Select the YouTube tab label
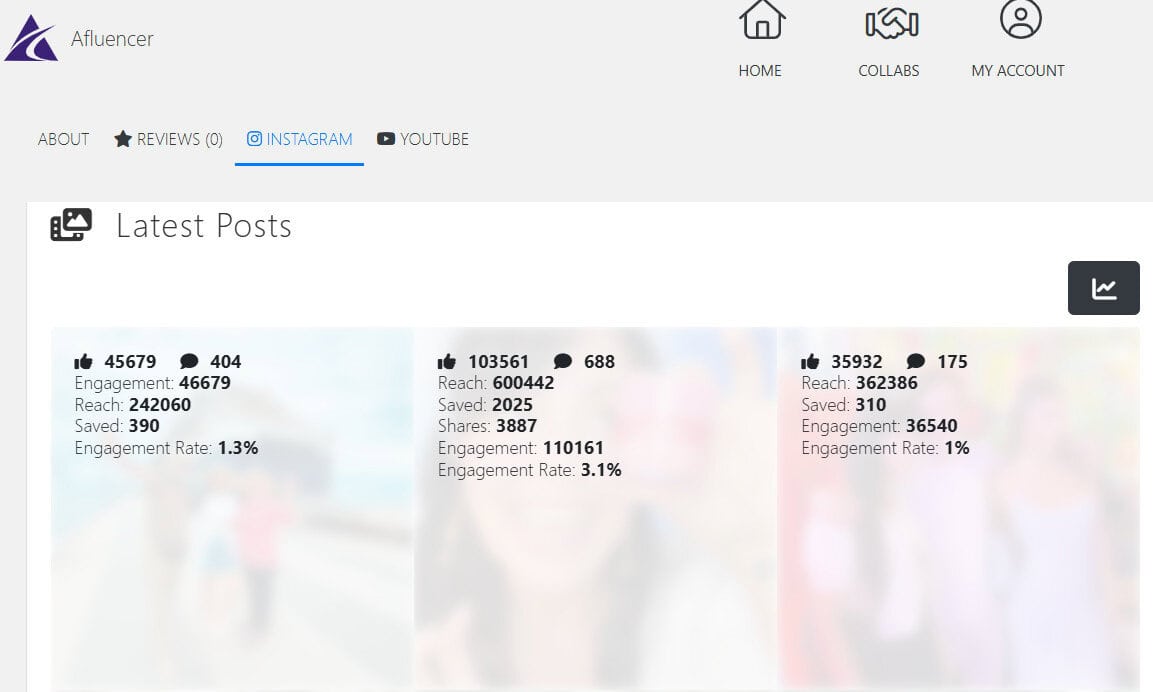 pos(434,139)
